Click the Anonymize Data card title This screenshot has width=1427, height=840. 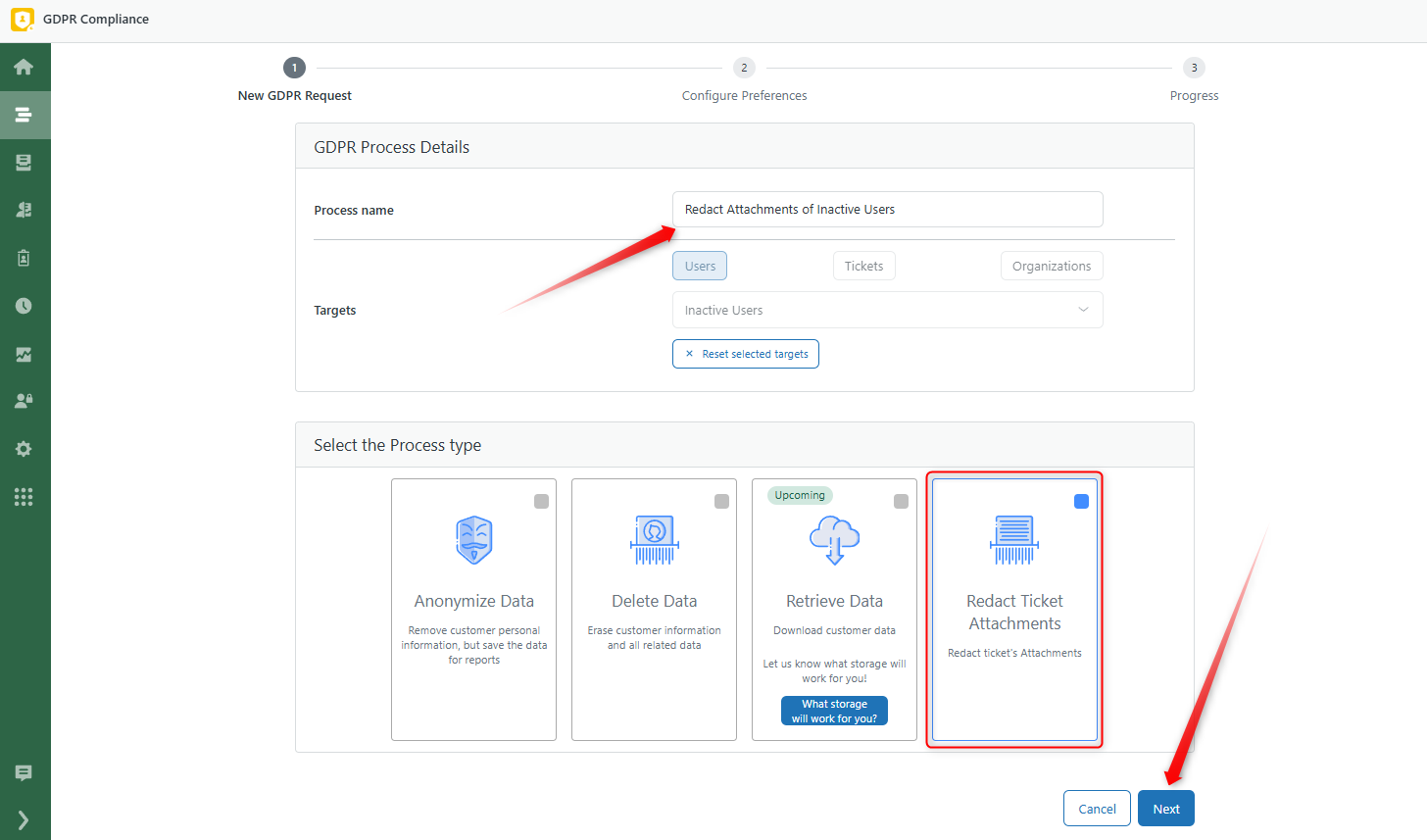(474, 601)
